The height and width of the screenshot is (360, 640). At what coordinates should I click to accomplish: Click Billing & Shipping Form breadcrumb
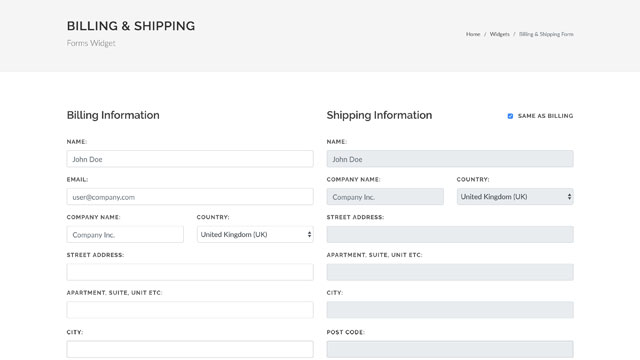click(x=546, y=34)
